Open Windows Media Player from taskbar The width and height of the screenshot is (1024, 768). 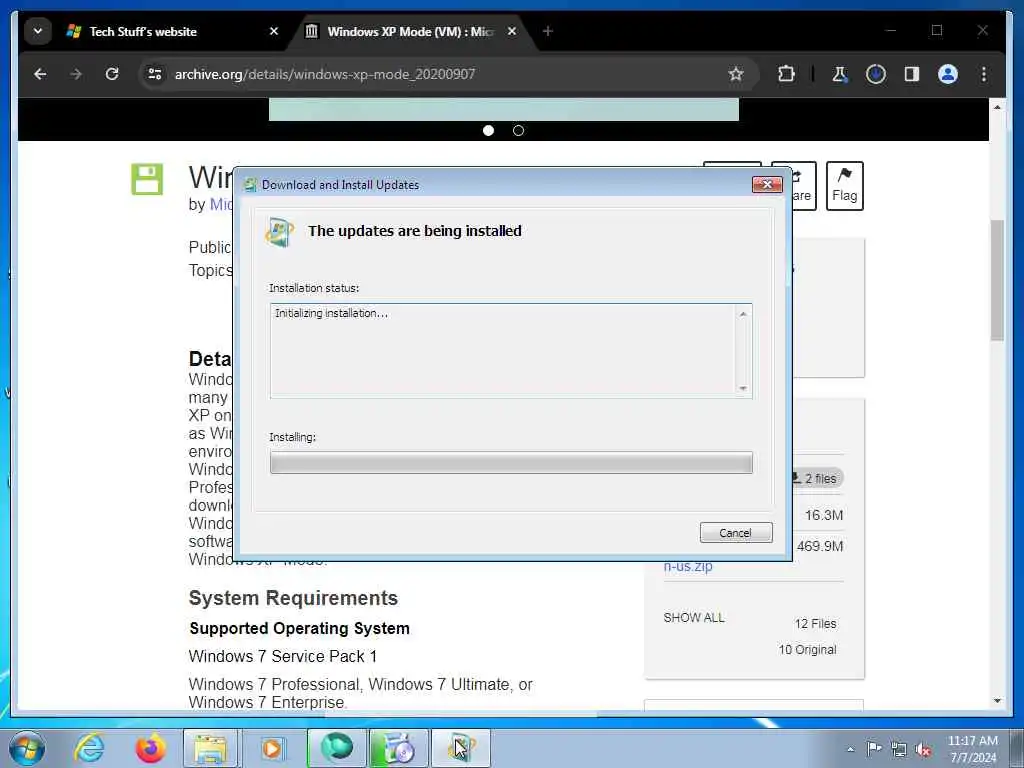272,748
